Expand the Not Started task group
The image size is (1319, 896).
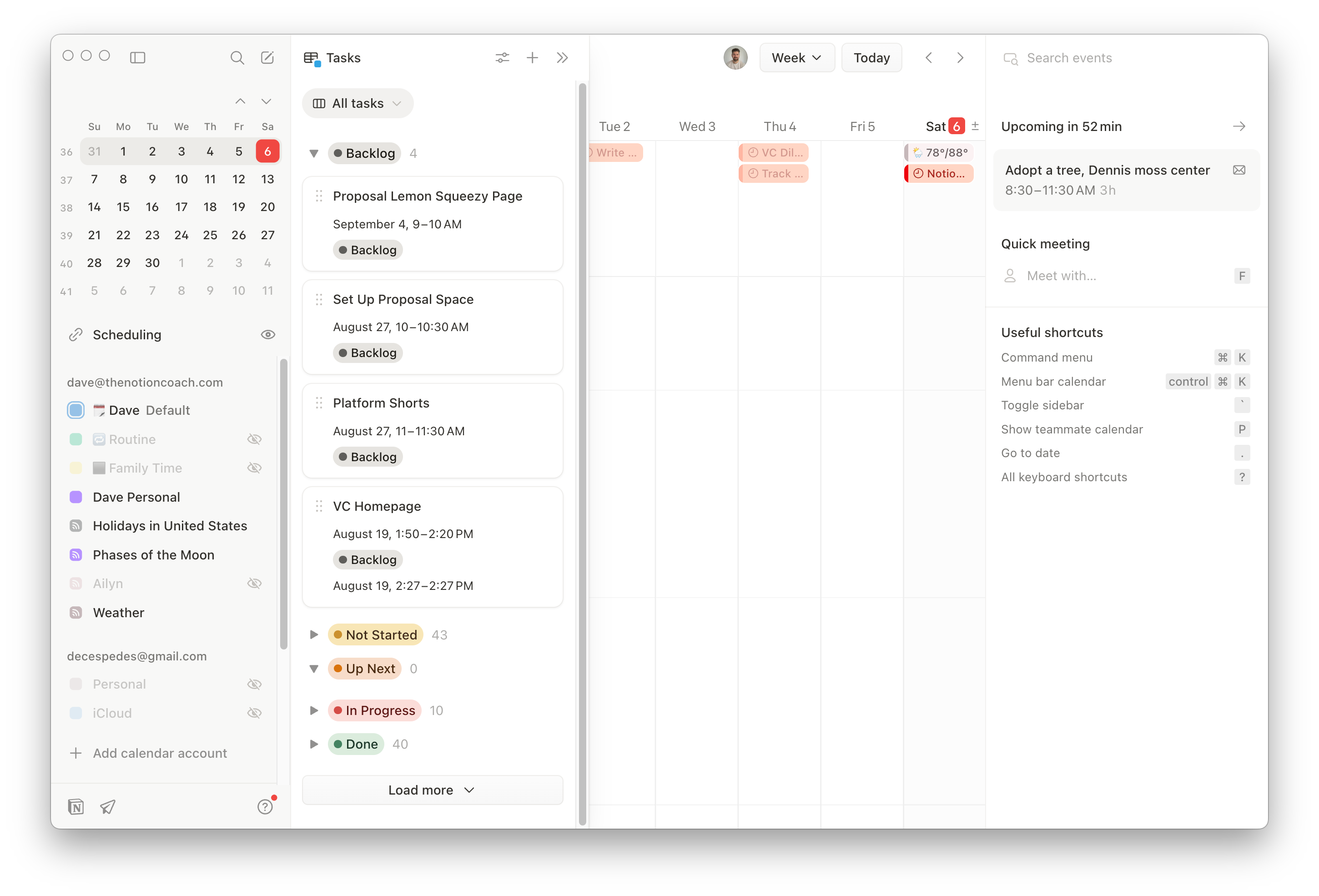tap(314, 635)
